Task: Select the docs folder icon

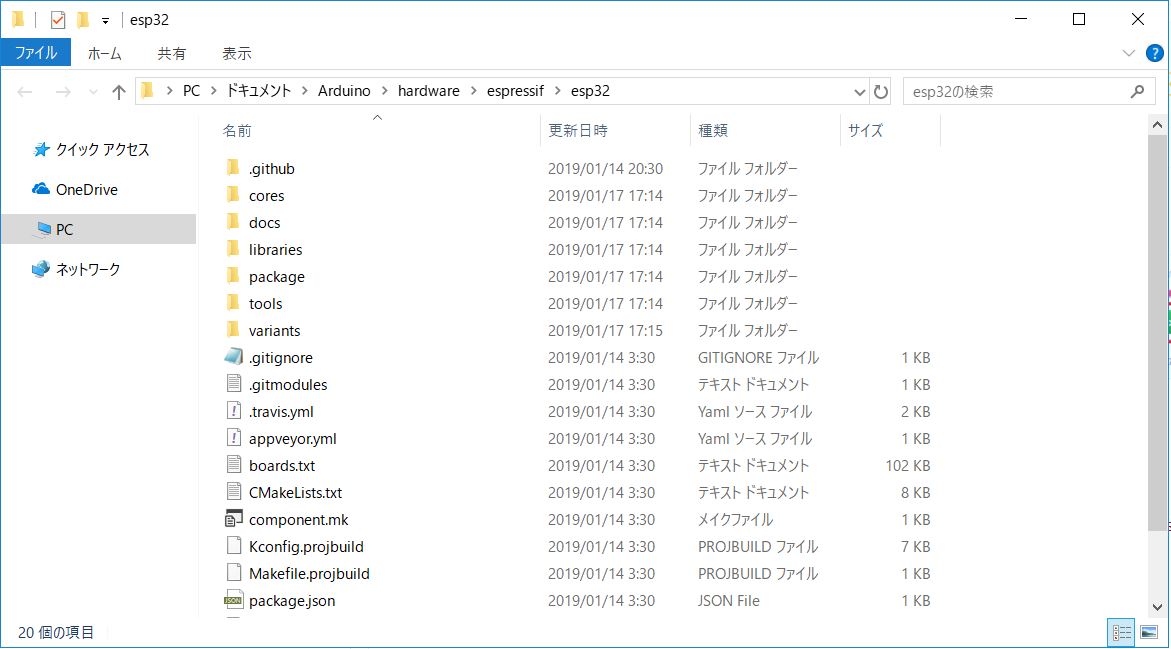Action: tap(233, 221)
